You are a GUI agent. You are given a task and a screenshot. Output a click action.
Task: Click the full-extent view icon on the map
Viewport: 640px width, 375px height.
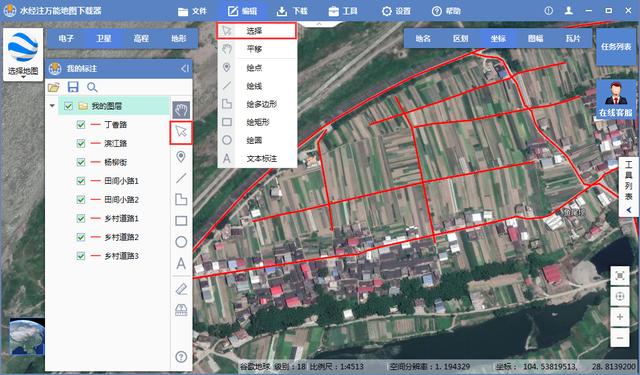click(x=620, y=276)
